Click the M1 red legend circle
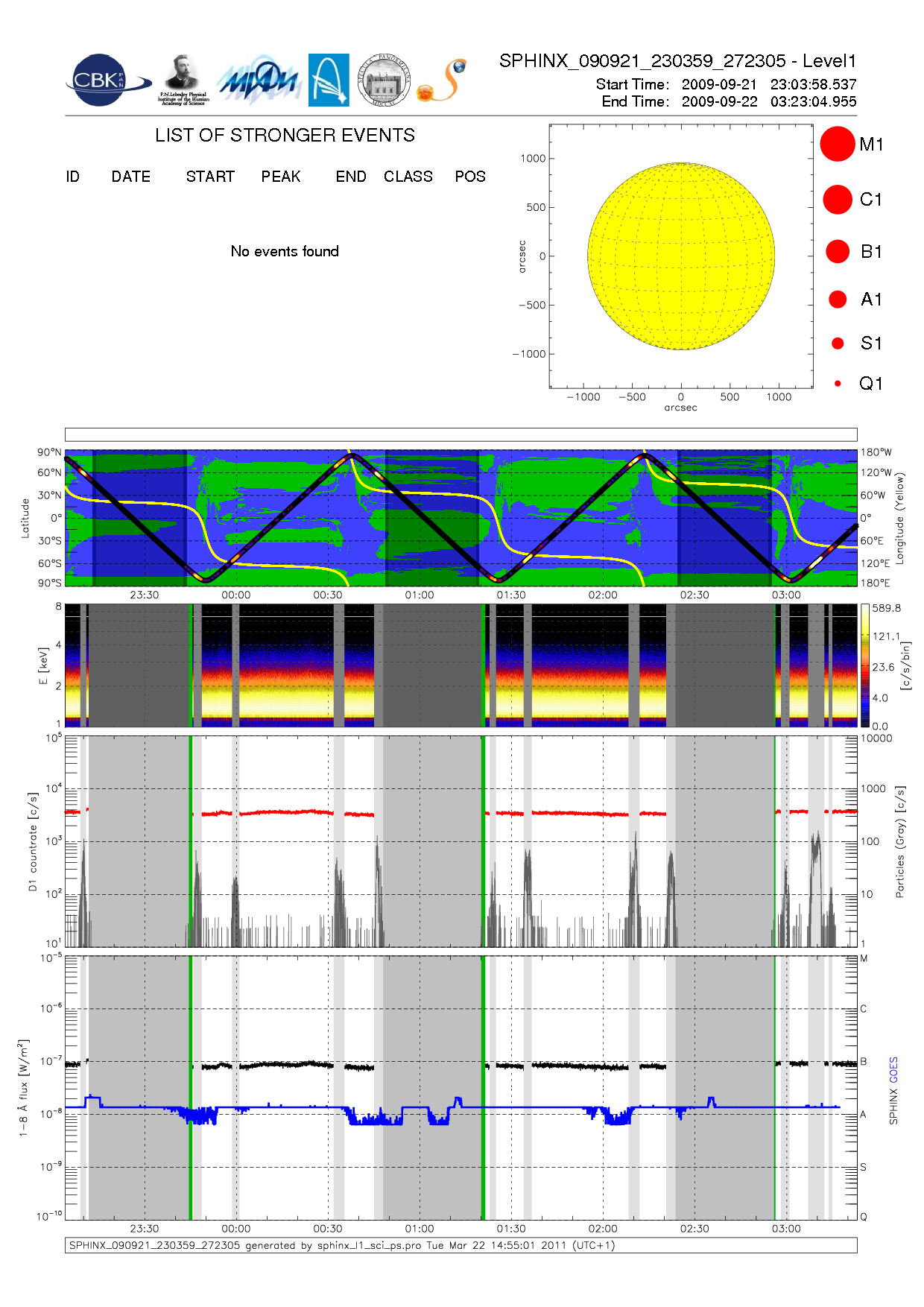The image size is (924, 1307). [837, 144]
